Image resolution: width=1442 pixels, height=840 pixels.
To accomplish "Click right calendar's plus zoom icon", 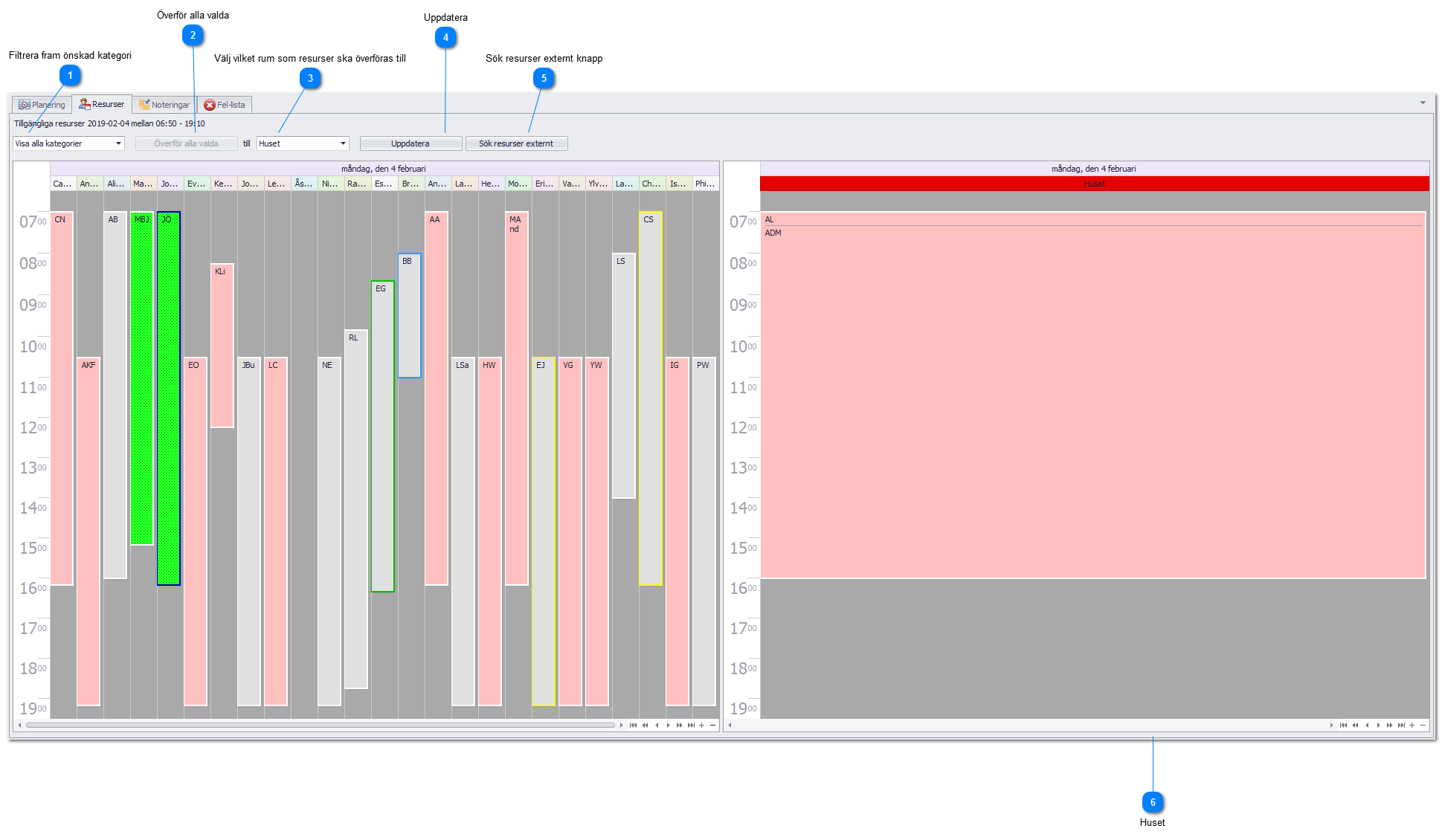I will click(x=1412, y=725).
